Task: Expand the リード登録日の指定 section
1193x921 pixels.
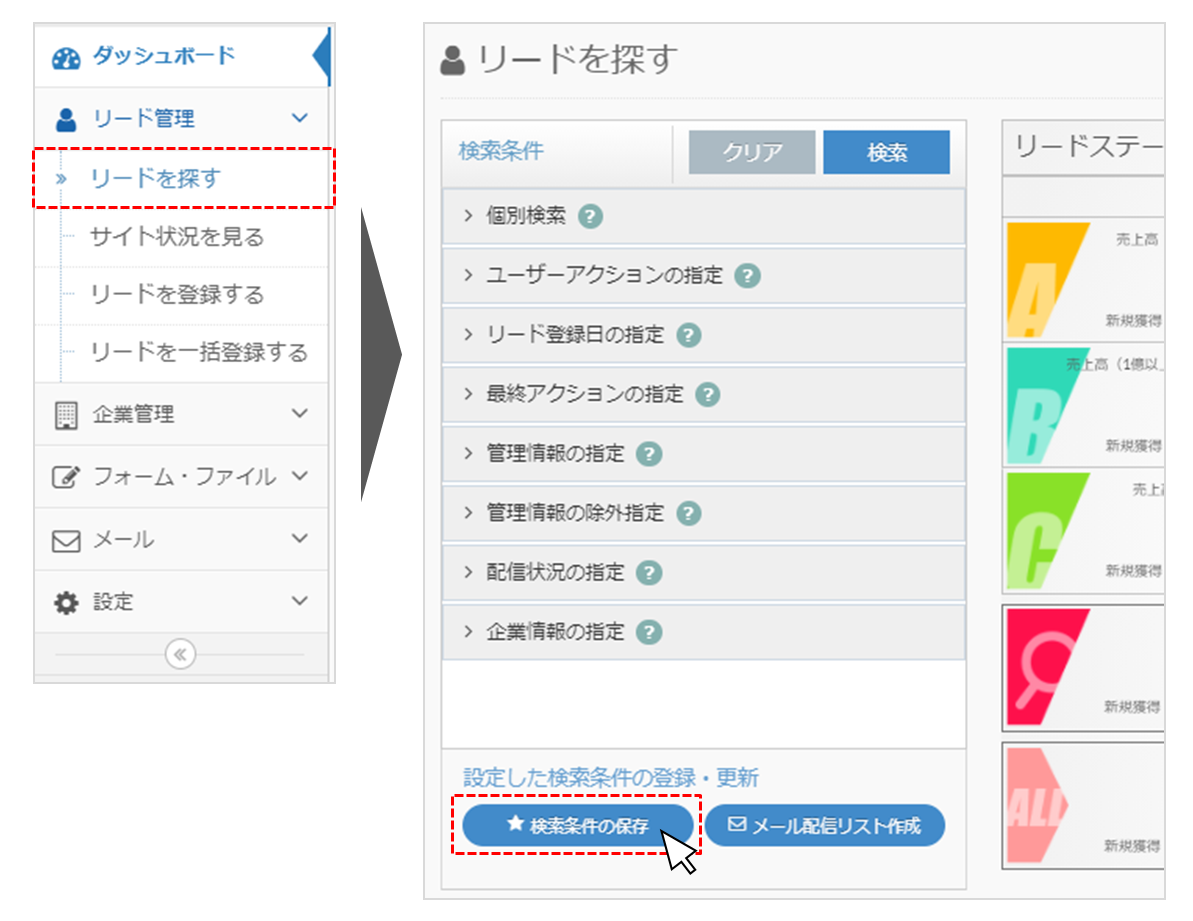Action: 703,335
